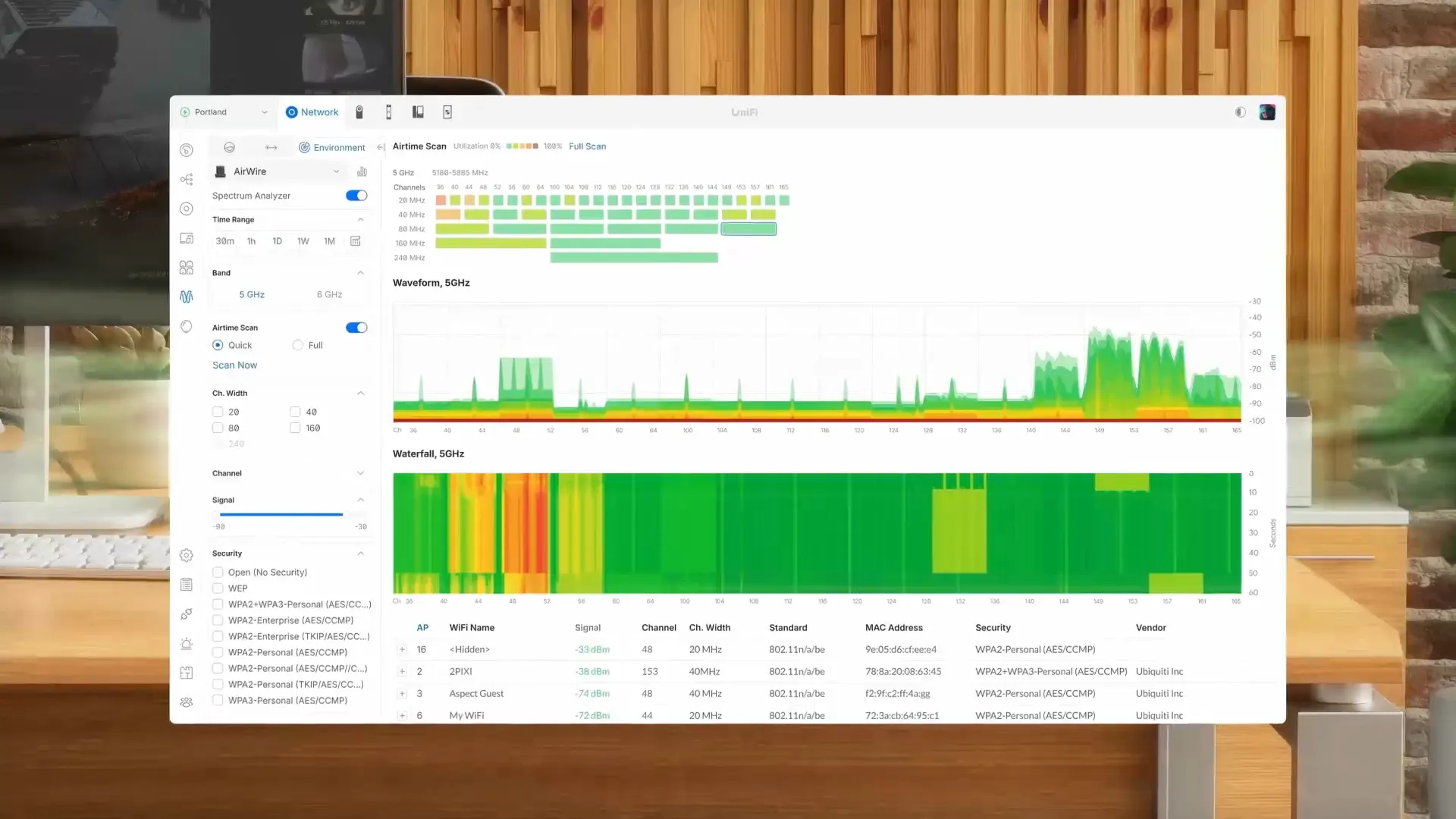Collapse the Ch. Width section

[x=360, y=394]
